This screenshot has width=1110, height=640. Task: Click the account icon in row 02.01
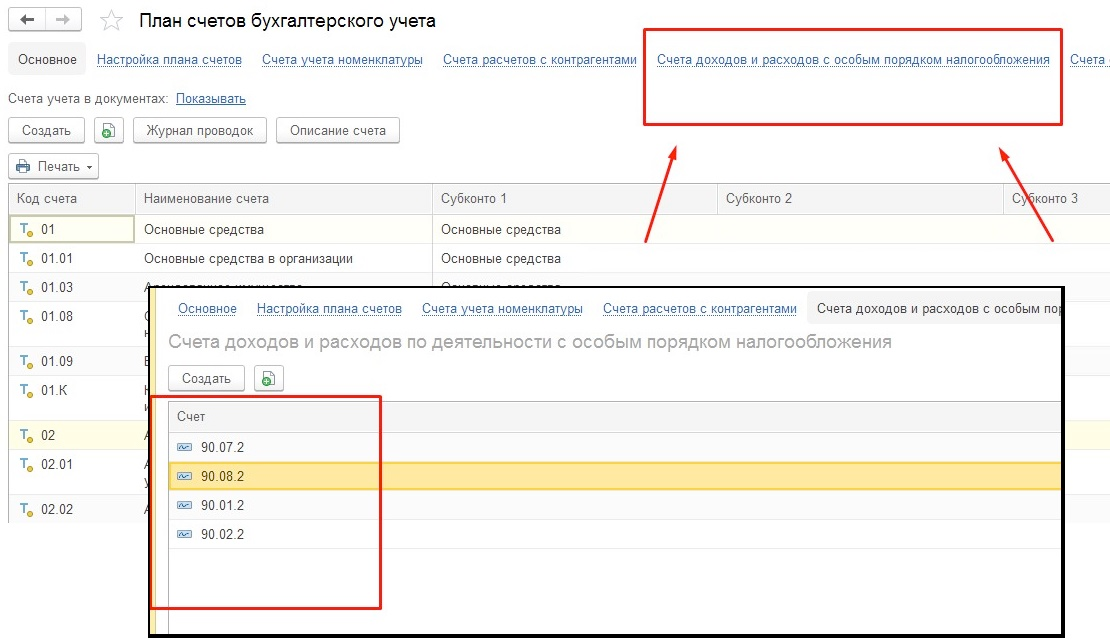pyautogui.click(x=27, y=464)
